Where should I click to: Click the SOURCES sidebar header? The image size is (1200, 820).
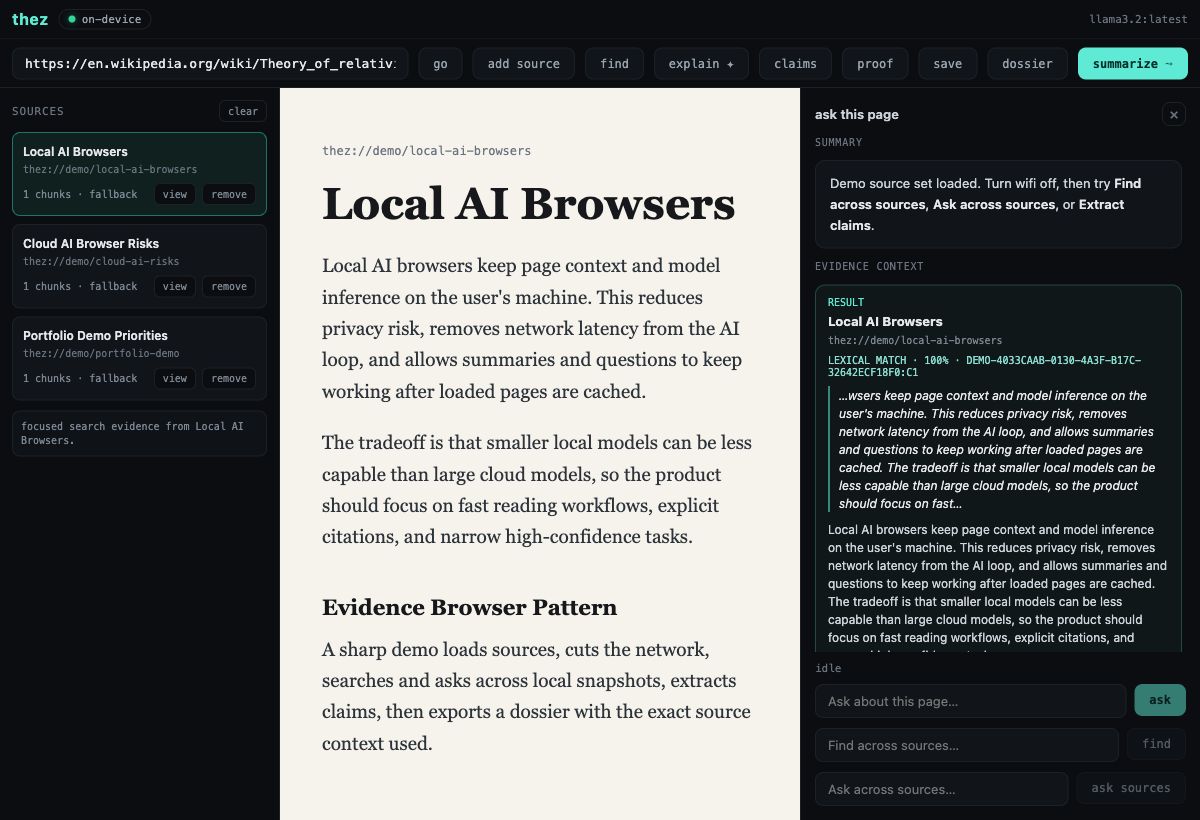(38, 111)
